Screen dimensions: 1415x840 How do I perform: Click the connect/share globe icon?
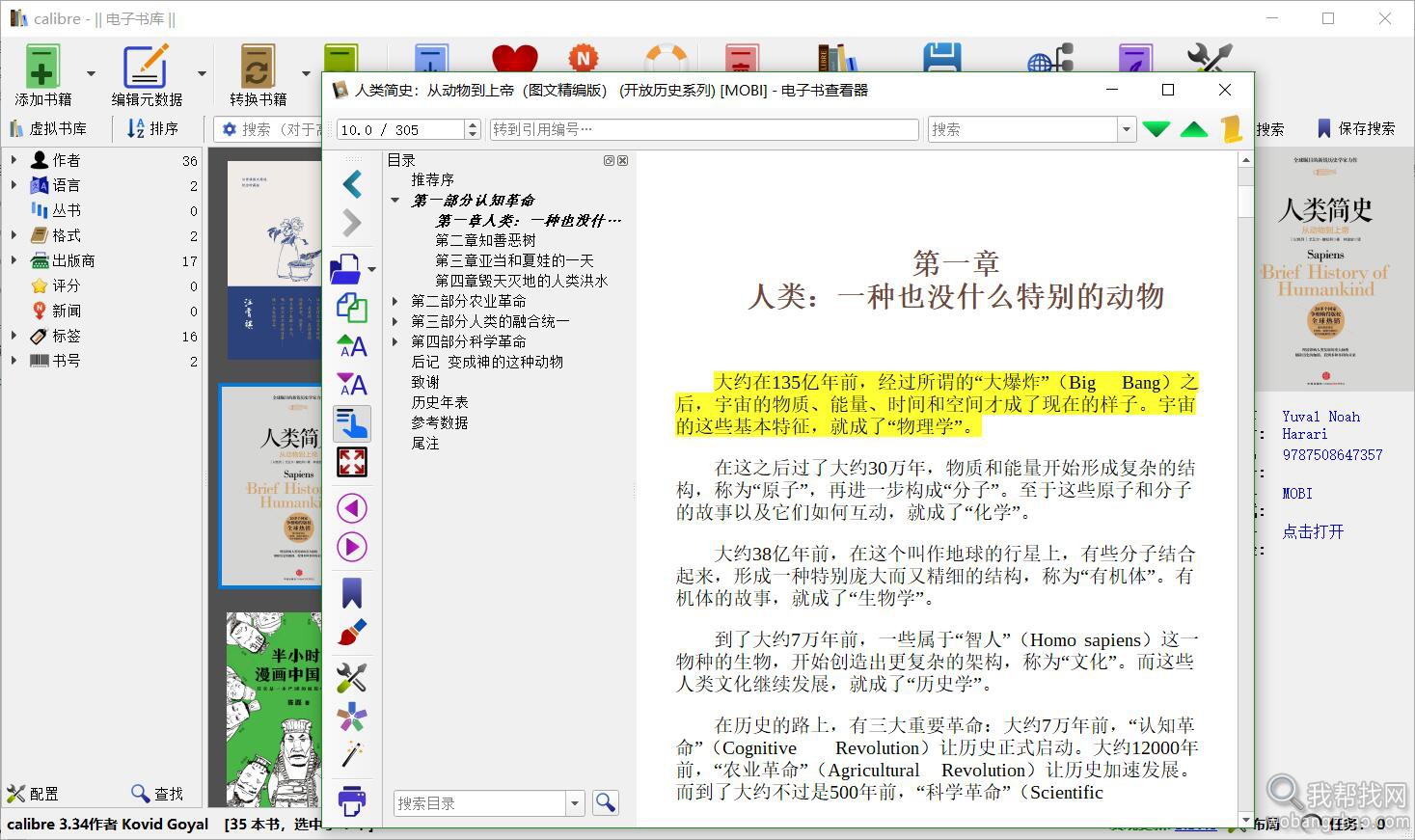[x=1050, y=58]
